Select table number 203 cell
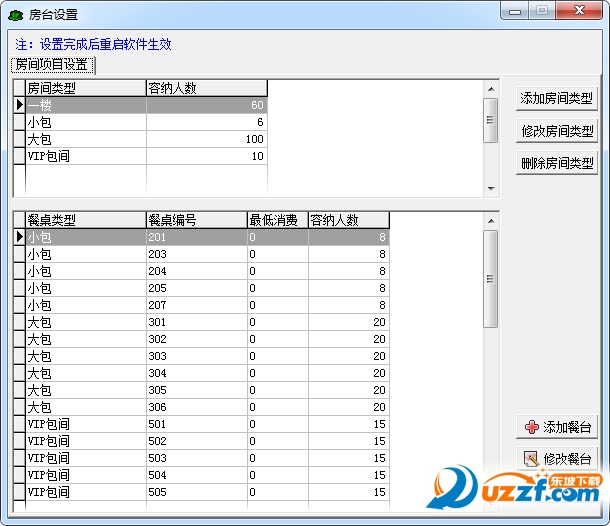 tap(197, 254)
